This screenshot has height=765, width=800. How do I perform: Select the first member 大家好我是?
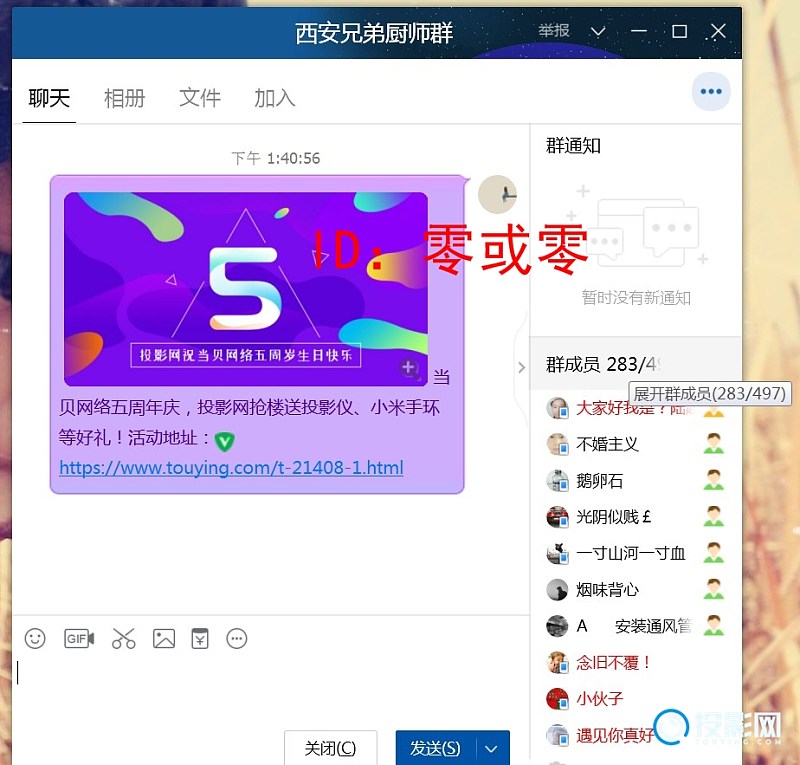[x=636, y=408]
